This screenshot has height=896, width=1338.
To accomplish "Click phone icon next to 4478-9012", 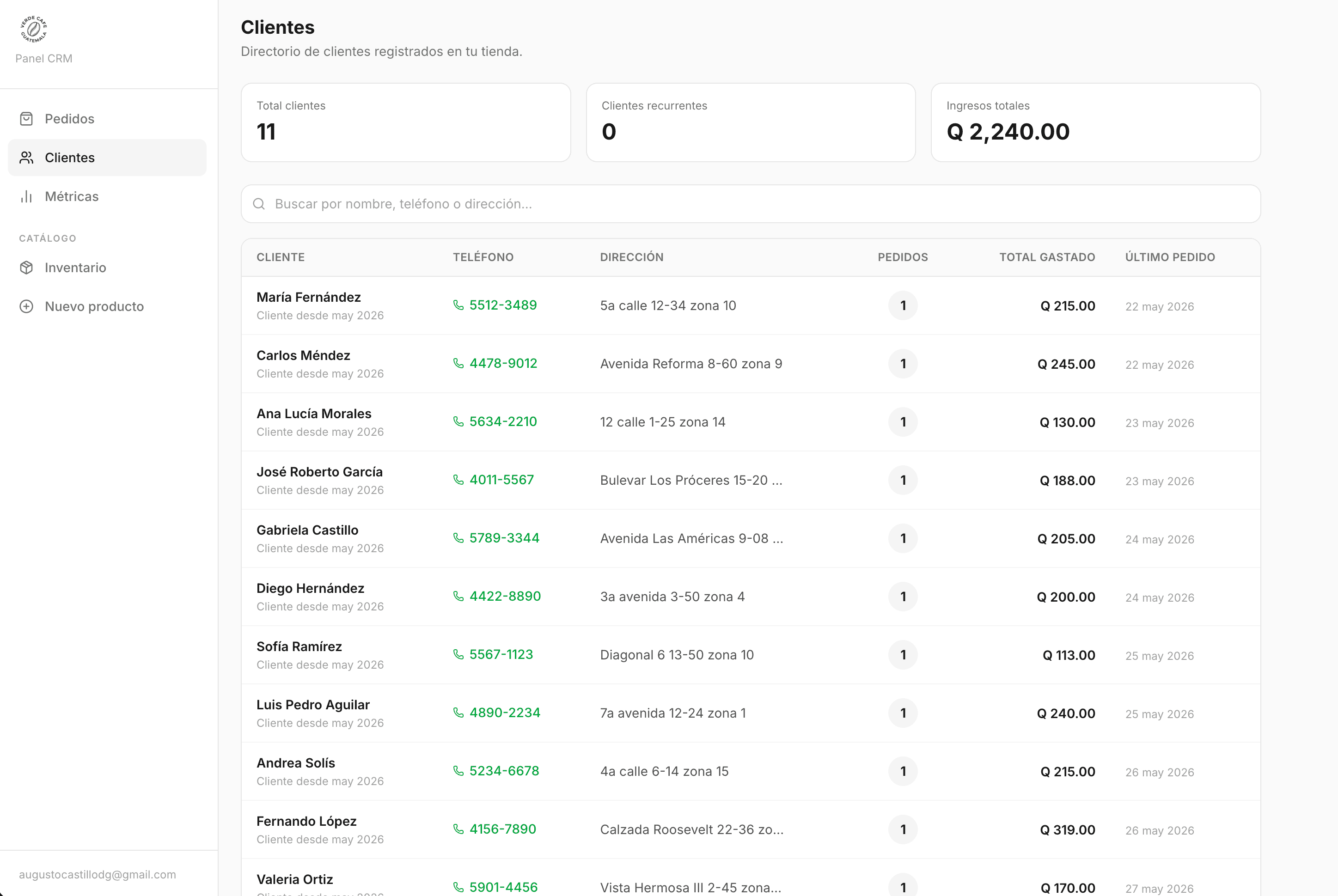I will click(458, 363).
